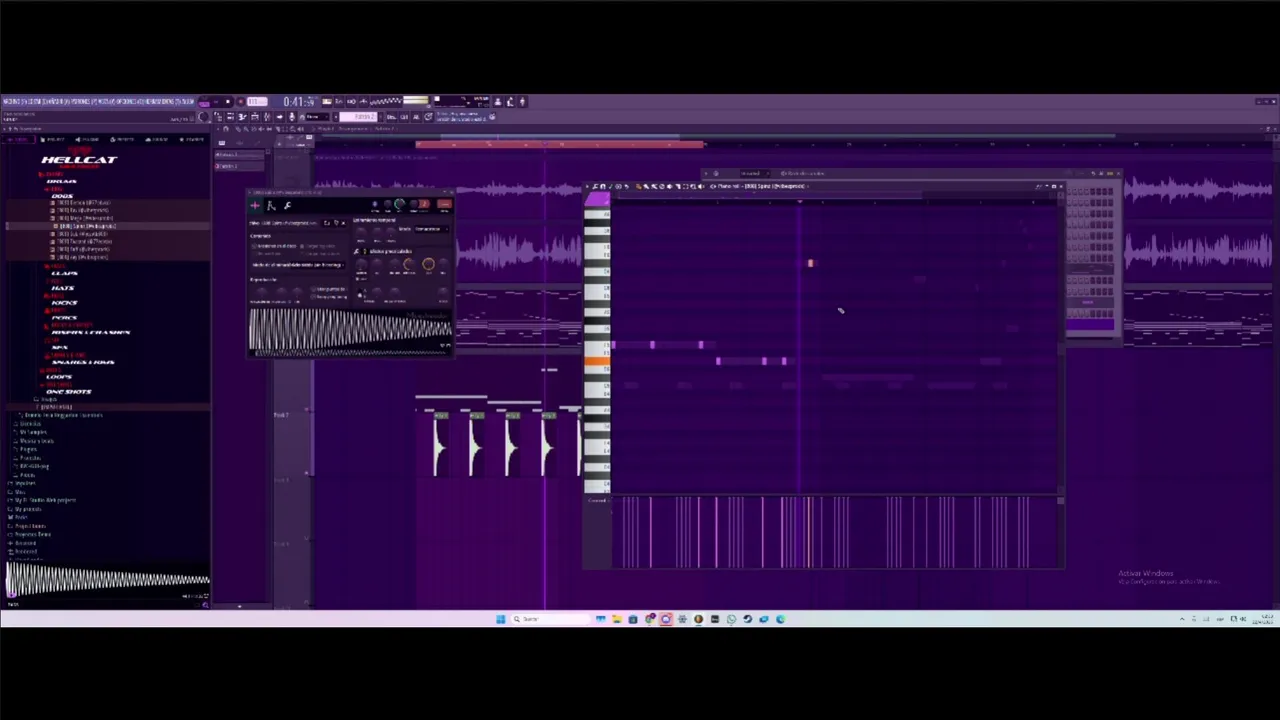
Task: Select the Zoom tool in piano roll
Action: point(693,186)
